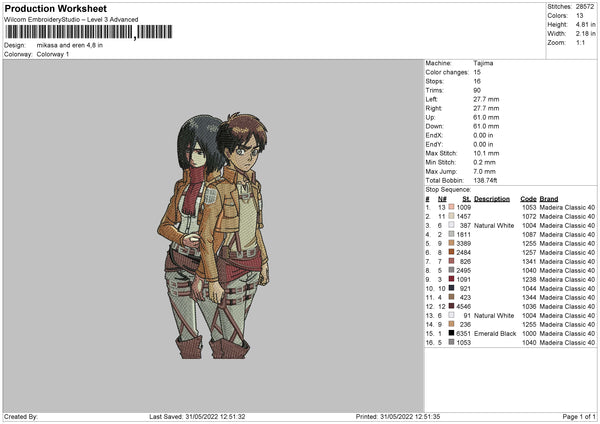The width and height of the screenshot is (600, 424).
Task: Click thread code 1344 in row 11
Action: (529, 298)
